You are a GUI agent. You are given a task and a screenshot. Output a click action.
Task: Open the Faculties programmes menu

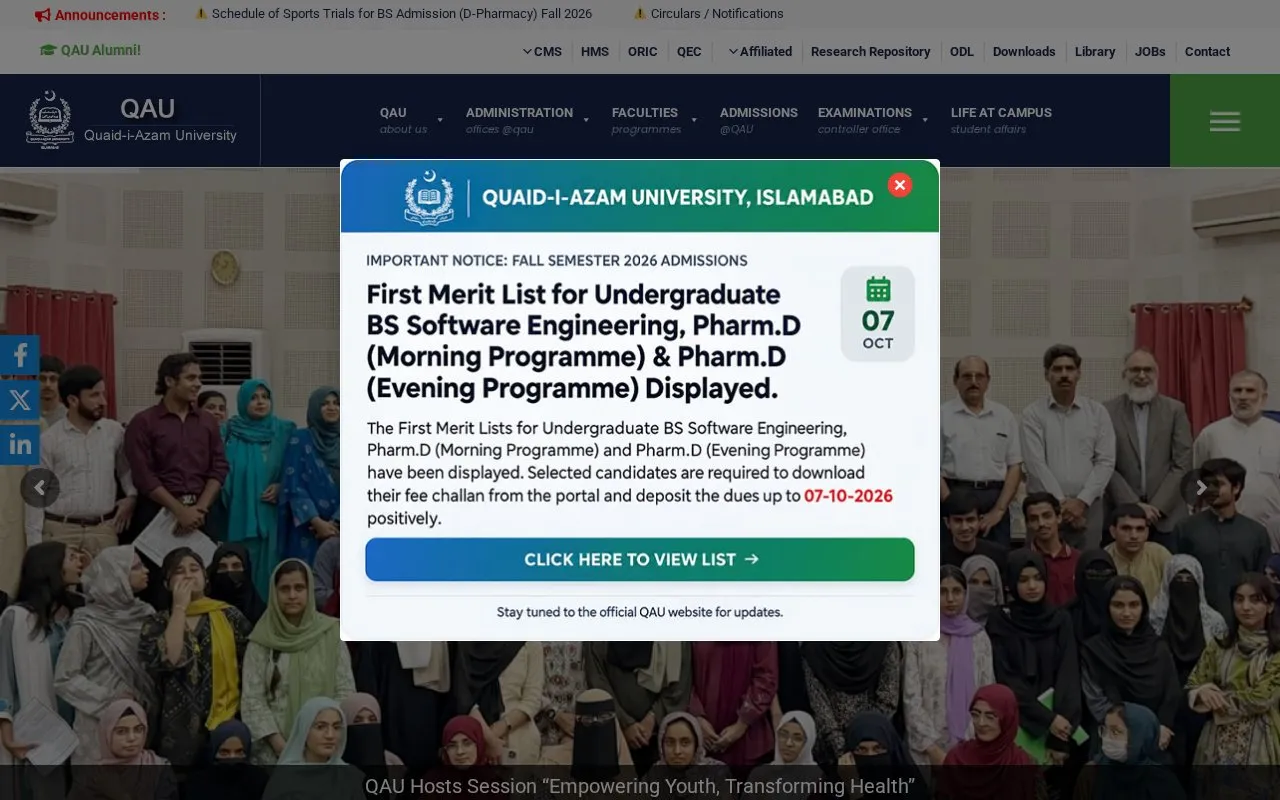coord(654,120)
